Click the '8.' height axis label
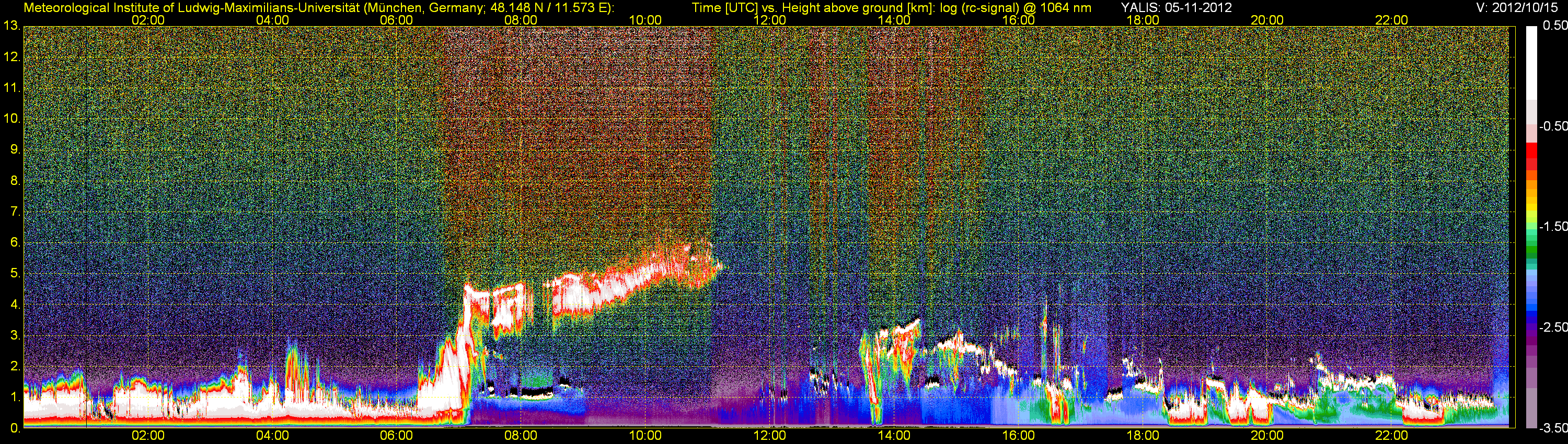 point(15,181)
